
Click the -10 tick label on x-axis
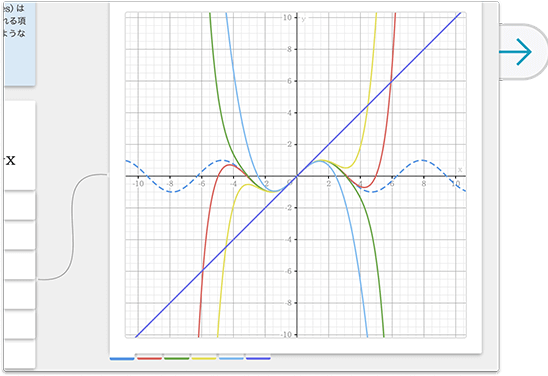138,184
